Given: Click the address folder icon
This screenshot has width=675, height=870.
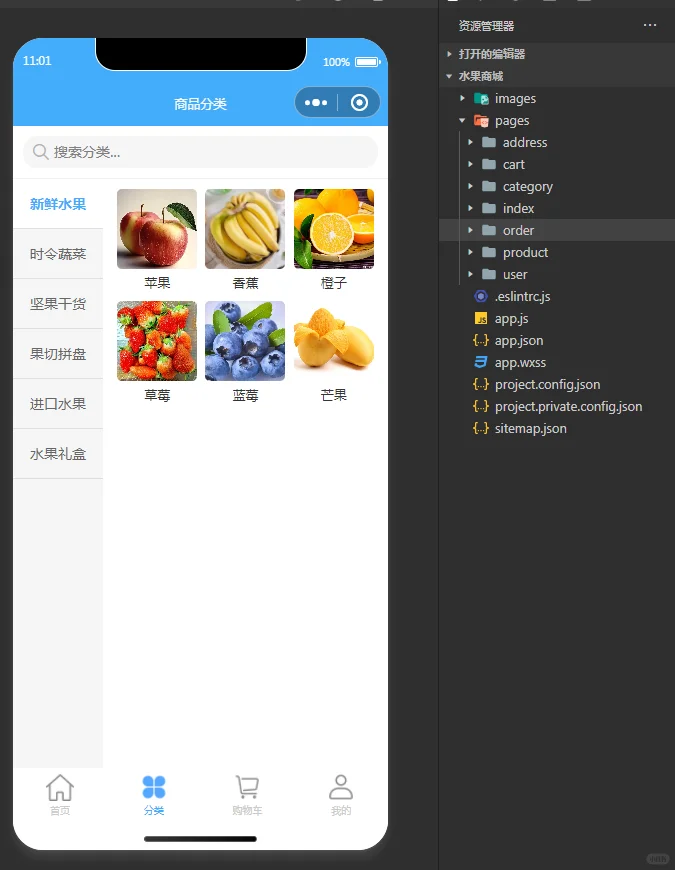Looking at the screenshot, I should (489, 143).
